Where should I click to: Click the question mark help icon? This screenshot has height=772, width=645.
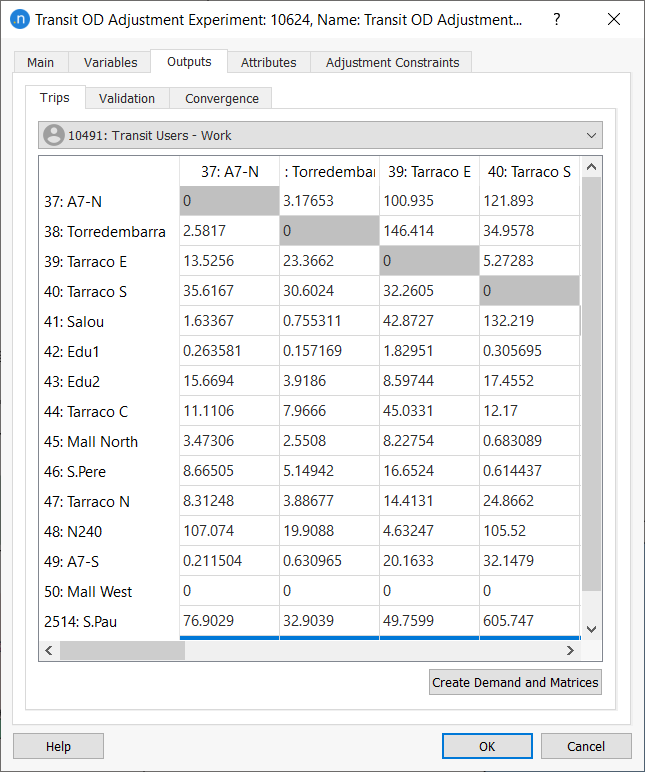(556, 20)
